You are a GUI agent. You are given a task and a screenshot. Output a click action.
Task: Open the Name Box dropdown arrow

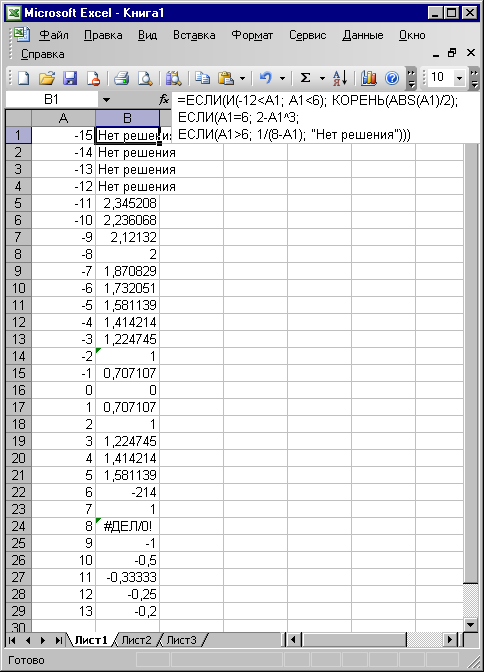point(106,100)
